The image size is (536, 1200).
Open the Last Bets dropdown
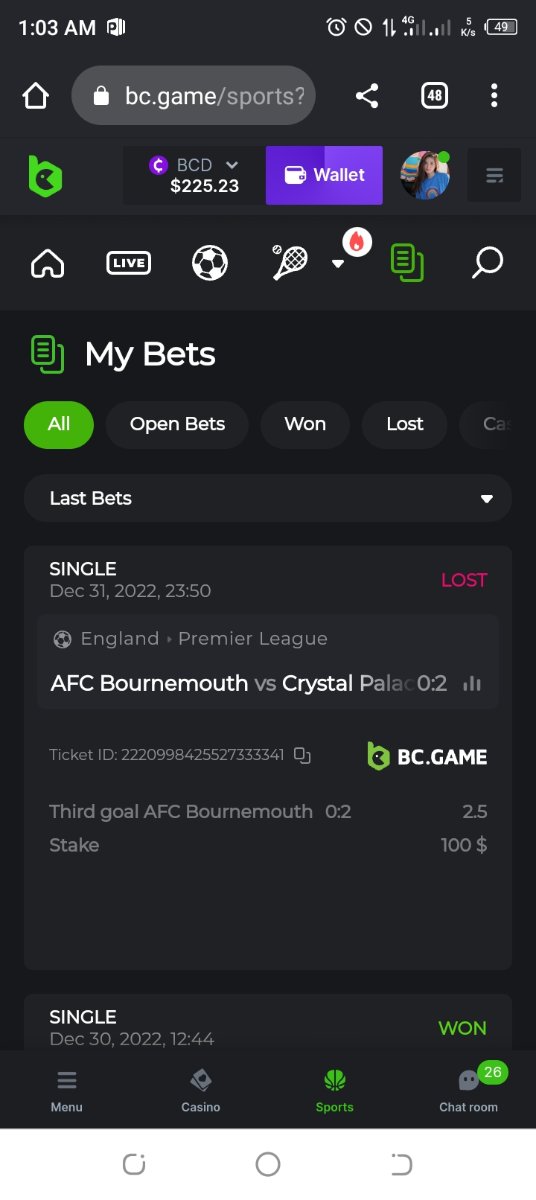(268, 498)
